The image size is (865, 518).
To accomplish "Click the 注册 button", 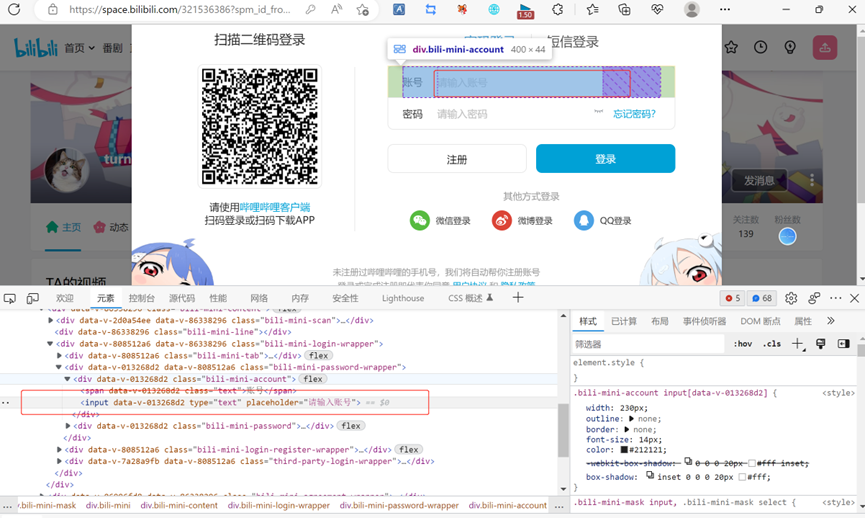I will tap(457, 159).
